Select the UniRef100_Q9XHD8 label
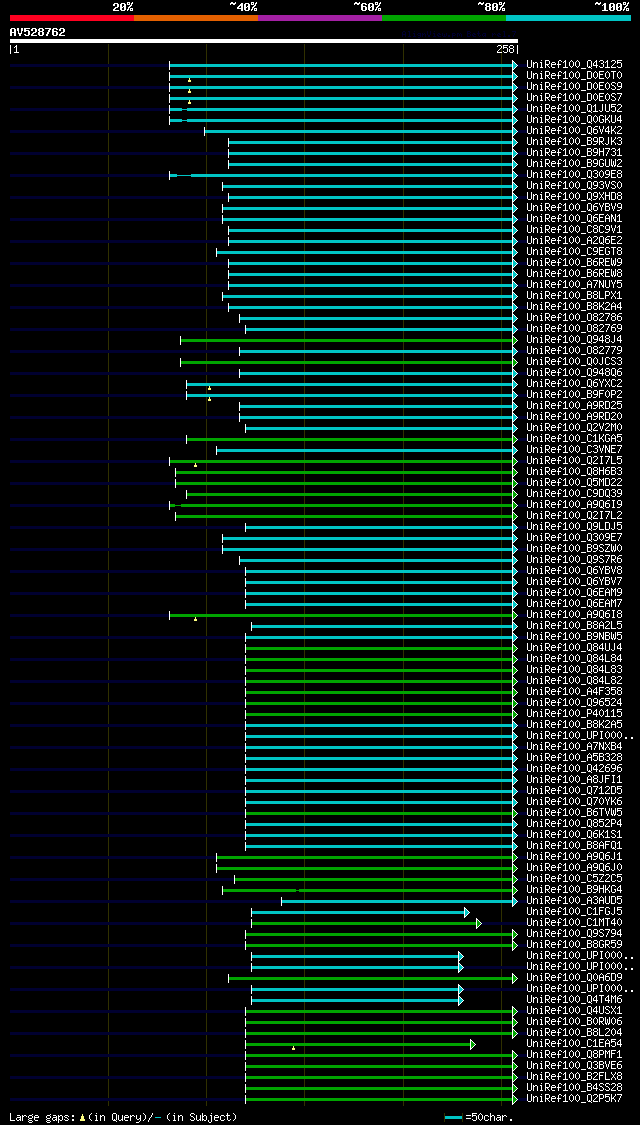This screenshot has width=640, height=1125. pos(574,197)
